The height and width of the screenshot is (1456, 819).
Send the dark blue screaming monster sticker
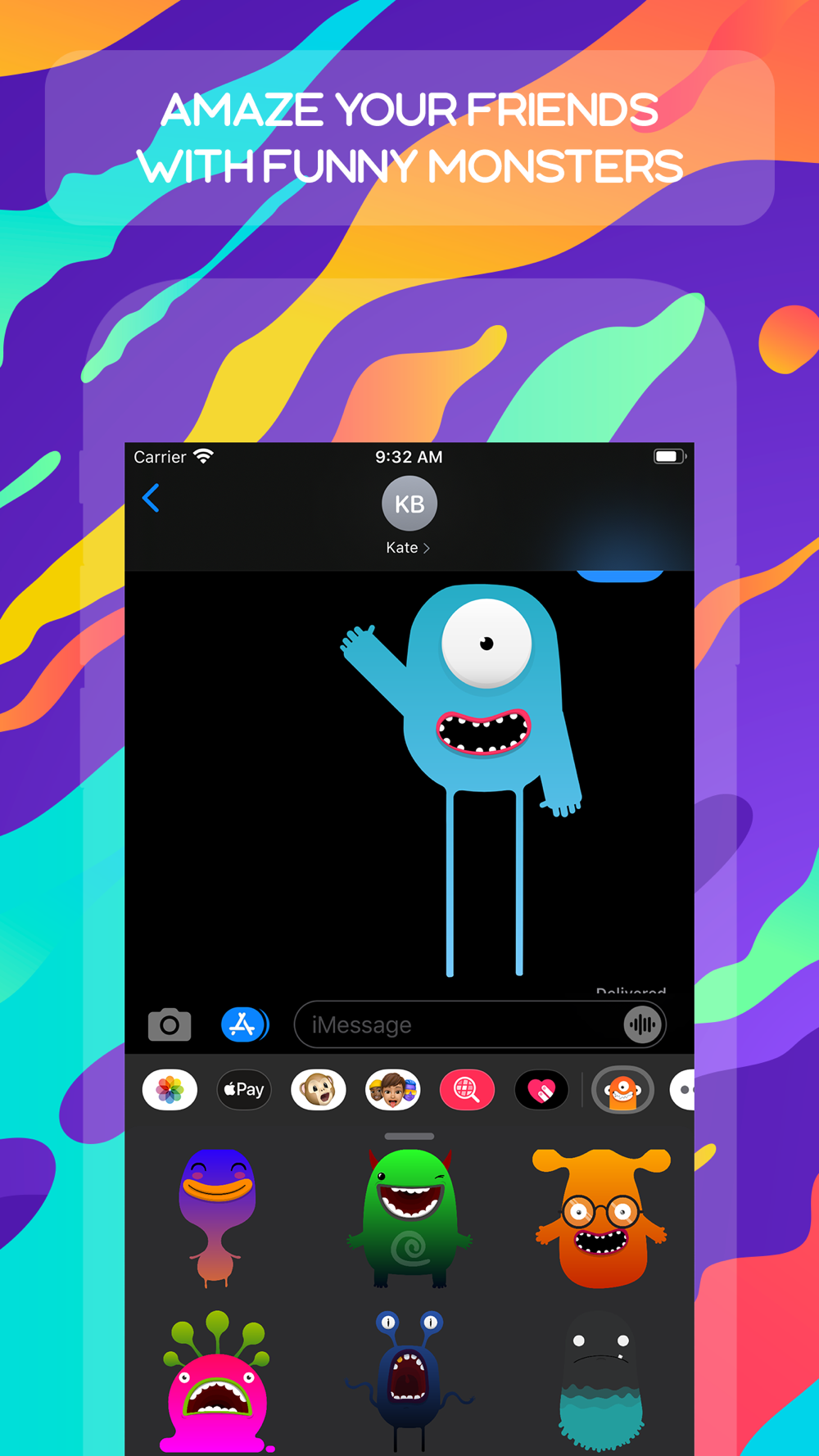(x=409, y=1381)
